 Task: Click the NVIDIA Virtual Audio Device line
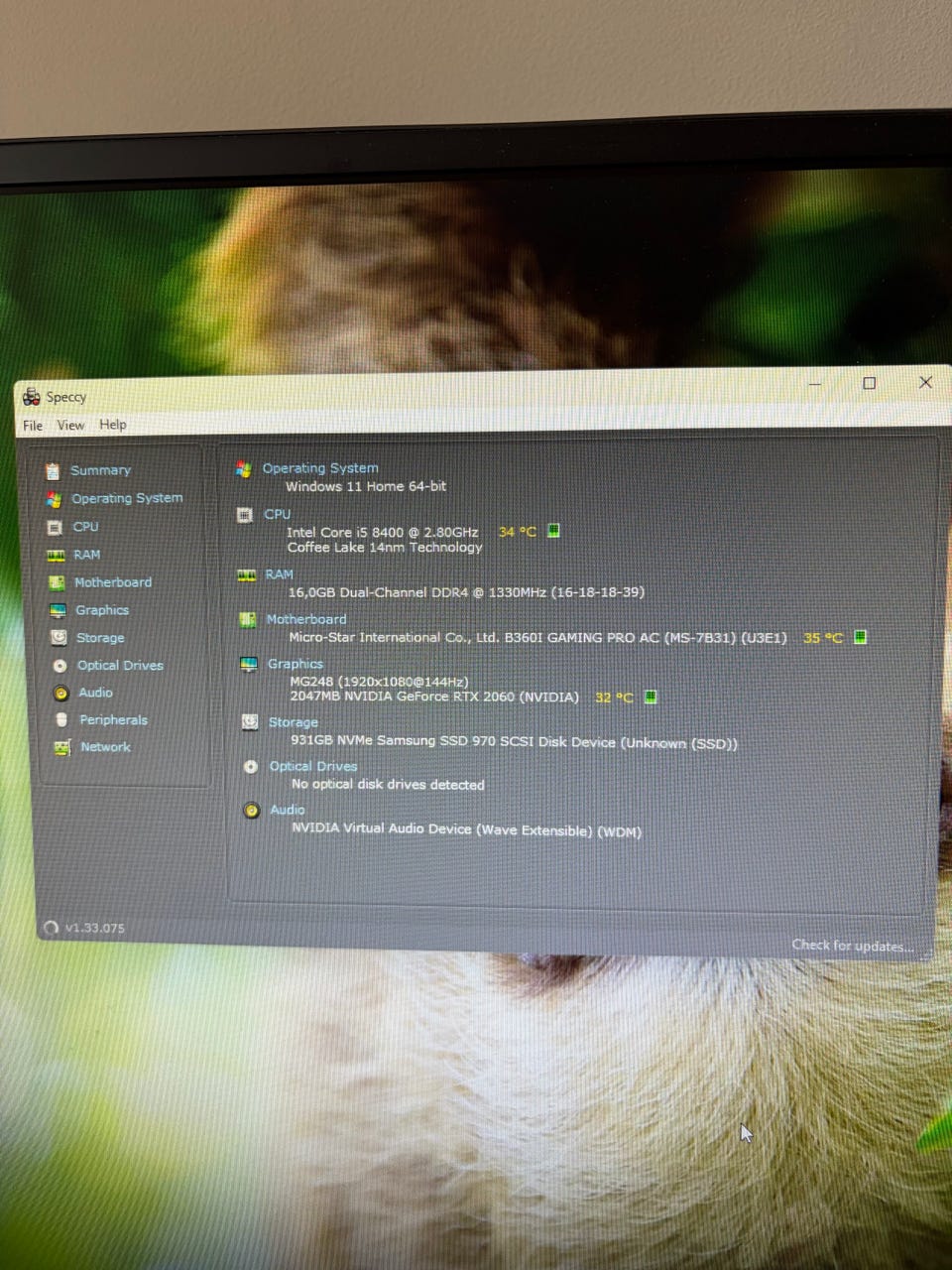(466, 829)
